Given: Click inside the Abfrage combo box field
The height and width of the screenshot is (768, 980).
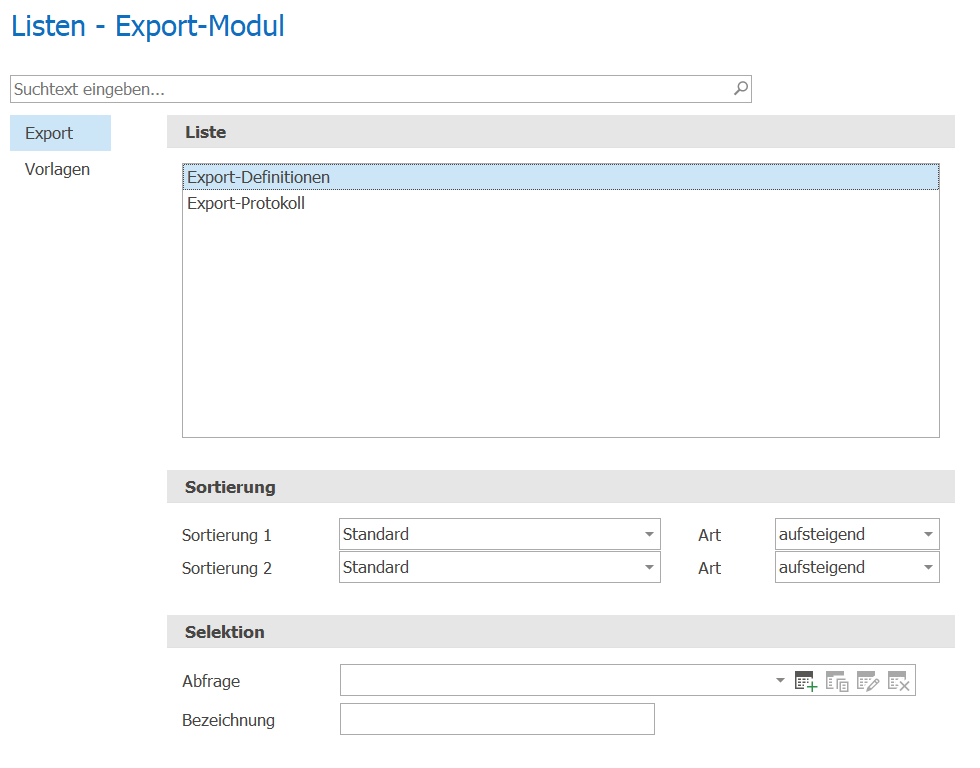Looking at the screenshot, I should [556, 680].
